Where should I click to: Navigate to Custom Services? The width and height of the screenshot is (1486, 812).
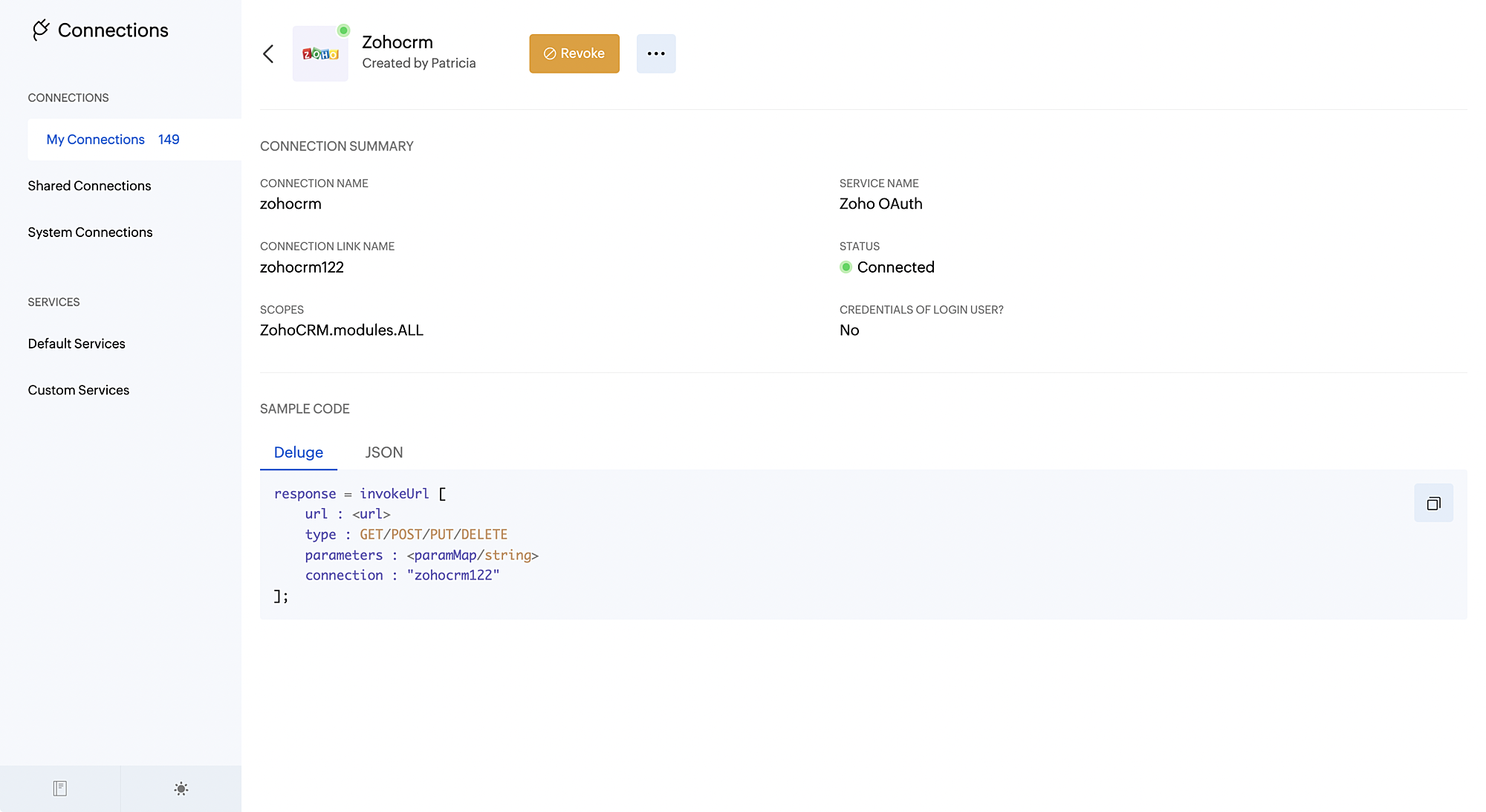78,390
